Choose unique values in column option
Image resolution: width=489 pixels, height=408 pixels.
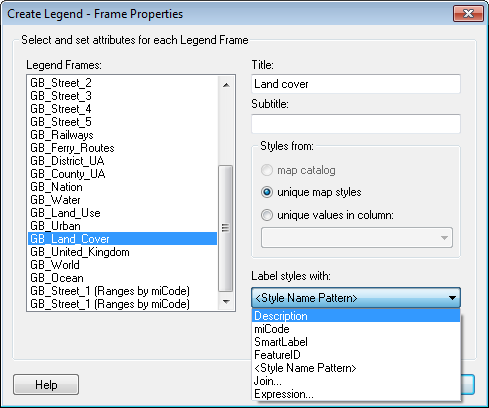267,215
